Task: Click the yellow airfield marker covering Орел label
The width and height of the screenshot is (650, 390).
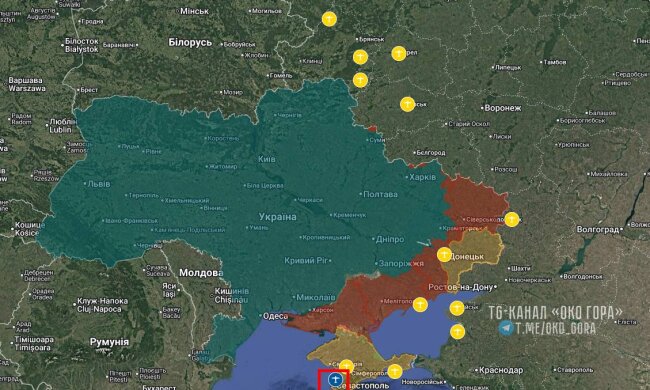Action: pos(398,53)
